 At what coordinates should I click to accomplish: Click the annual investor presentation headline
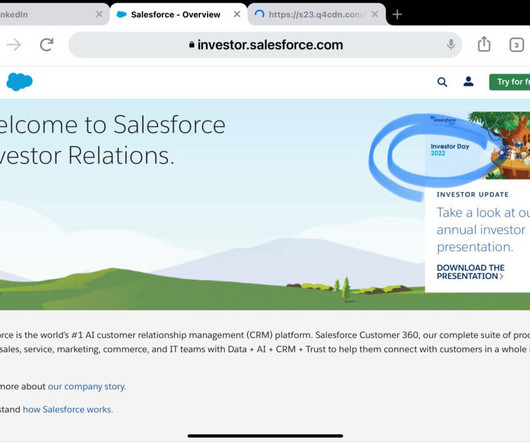[x=483, y=230]
